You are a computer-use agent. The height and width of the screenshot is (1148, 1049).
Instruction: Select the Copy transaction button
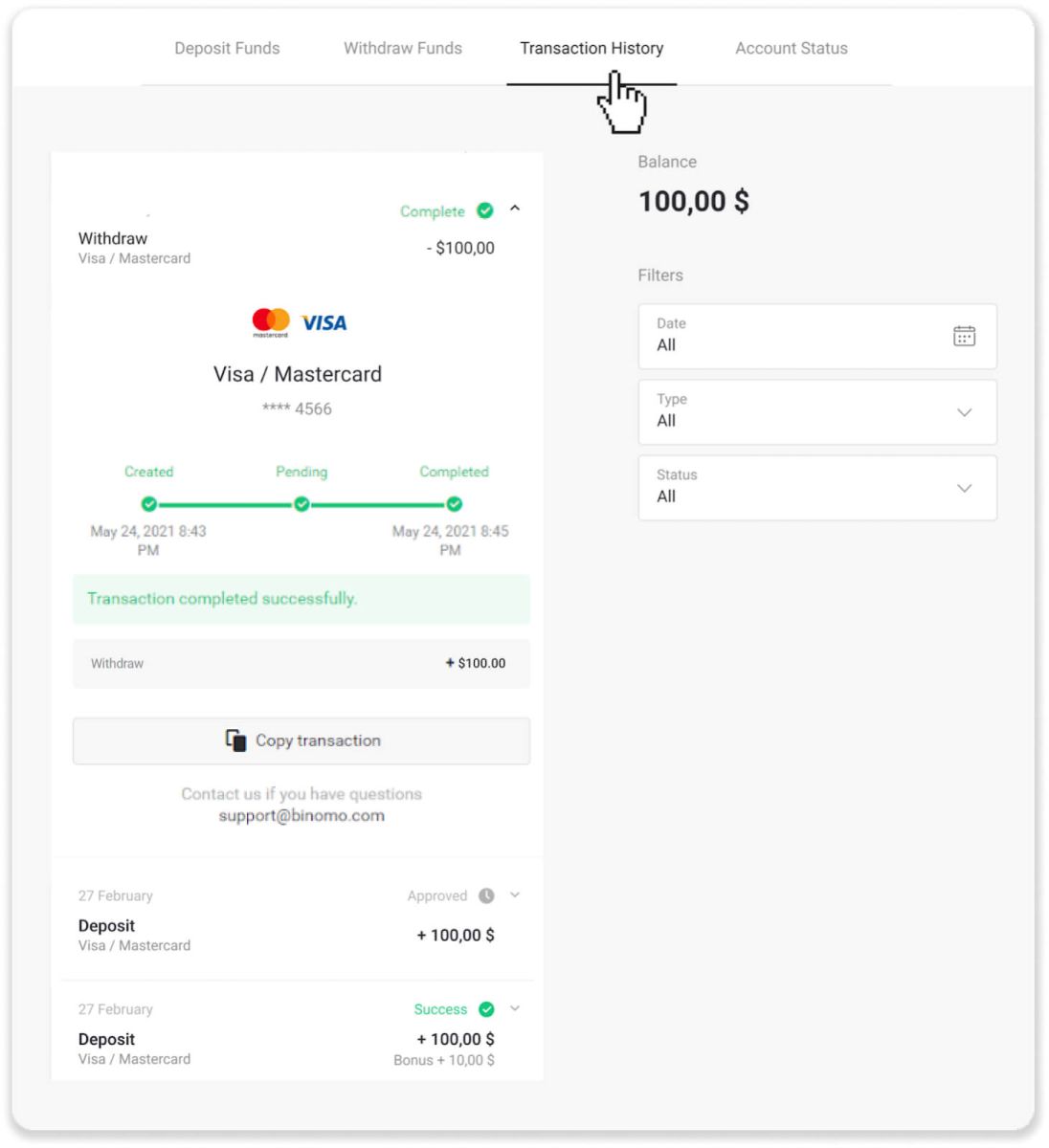tap(301, 740)
